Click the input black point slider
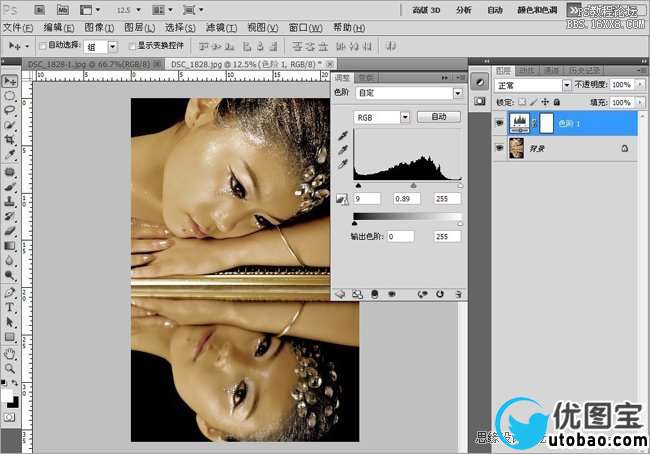Image resolution: width=650 pixels, height=454 pixels. click(x=359, y=186)
